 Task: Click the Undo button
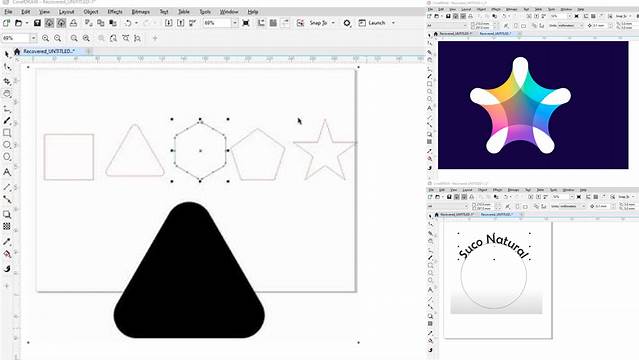[128, 23]
